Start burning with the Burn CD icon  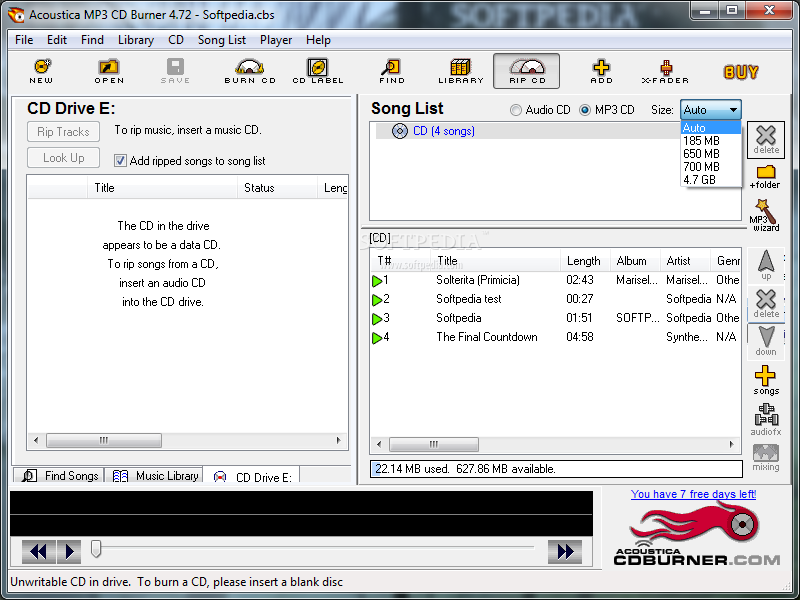[x=249, y=71]
